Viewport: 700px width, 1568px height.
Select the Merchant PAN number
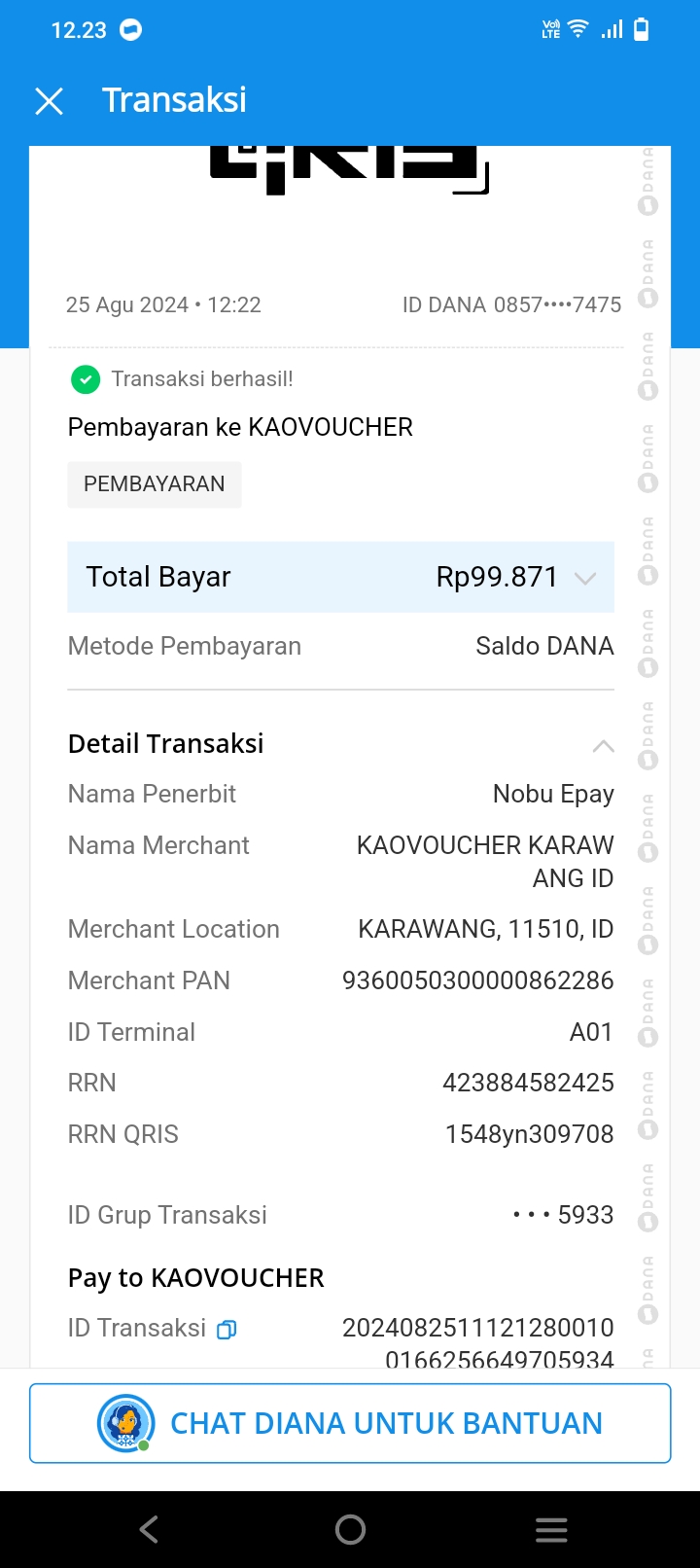(x=477, y=980)
